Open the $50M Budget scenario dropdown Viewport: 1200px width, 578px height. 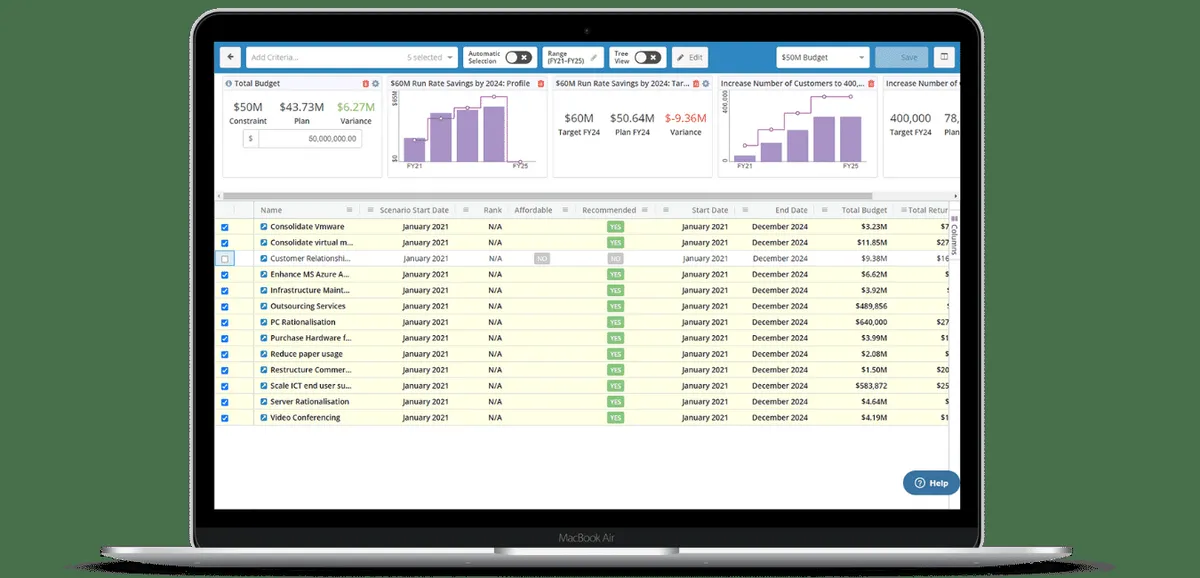point(823,57)
